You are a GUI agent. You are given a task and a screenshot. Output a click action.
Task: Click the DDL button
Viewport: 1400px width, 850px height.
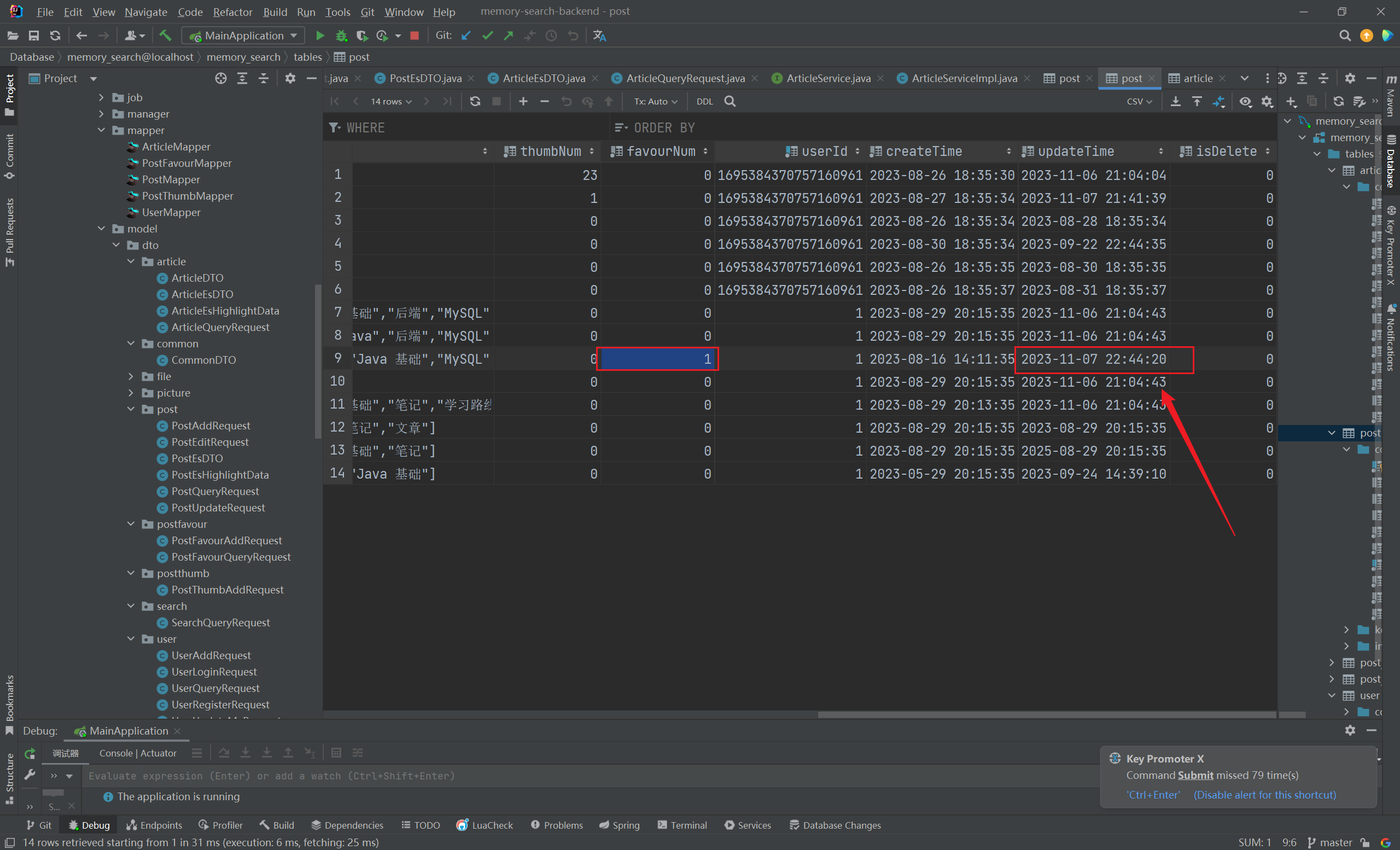coord(704,102)
